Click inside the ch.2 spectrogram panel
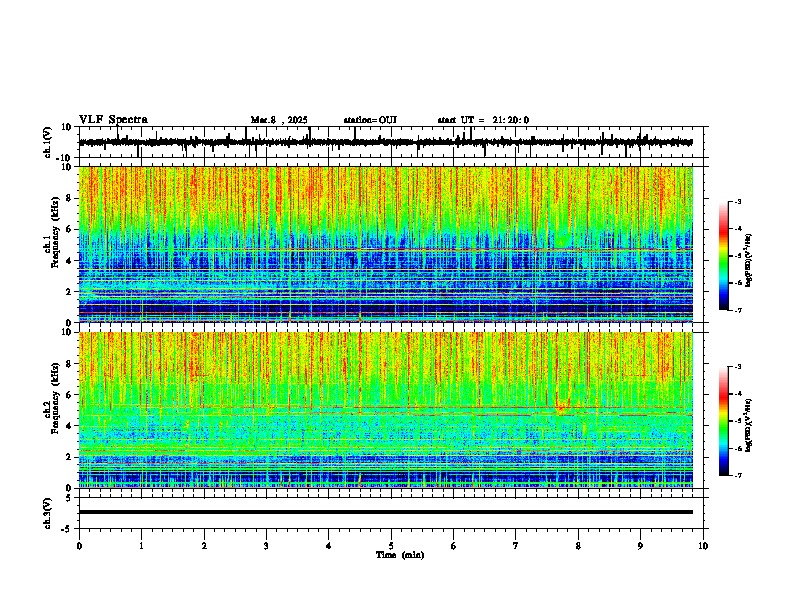 coord(385,410)
